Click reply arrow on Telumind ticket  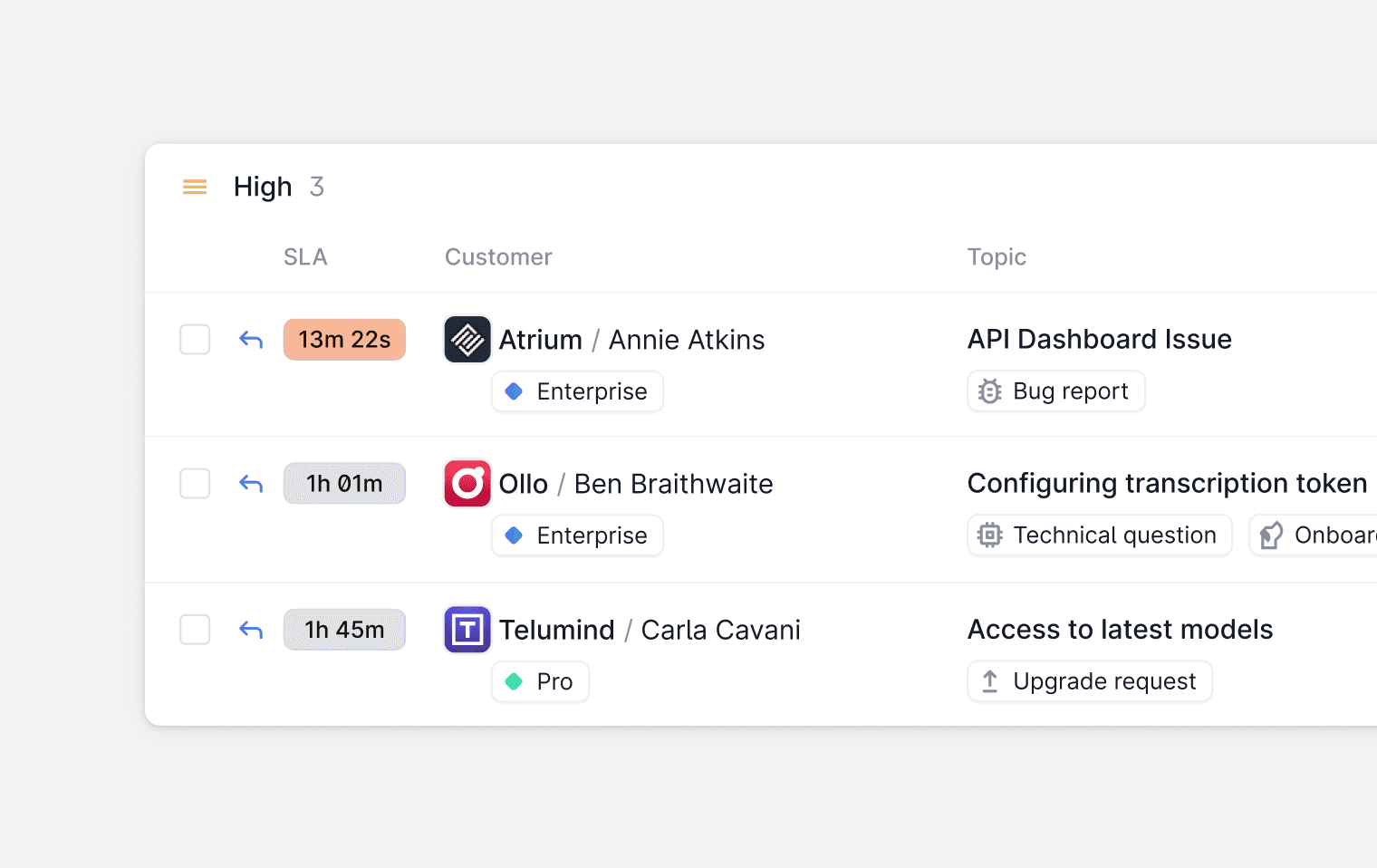click(x=251, y=630)
